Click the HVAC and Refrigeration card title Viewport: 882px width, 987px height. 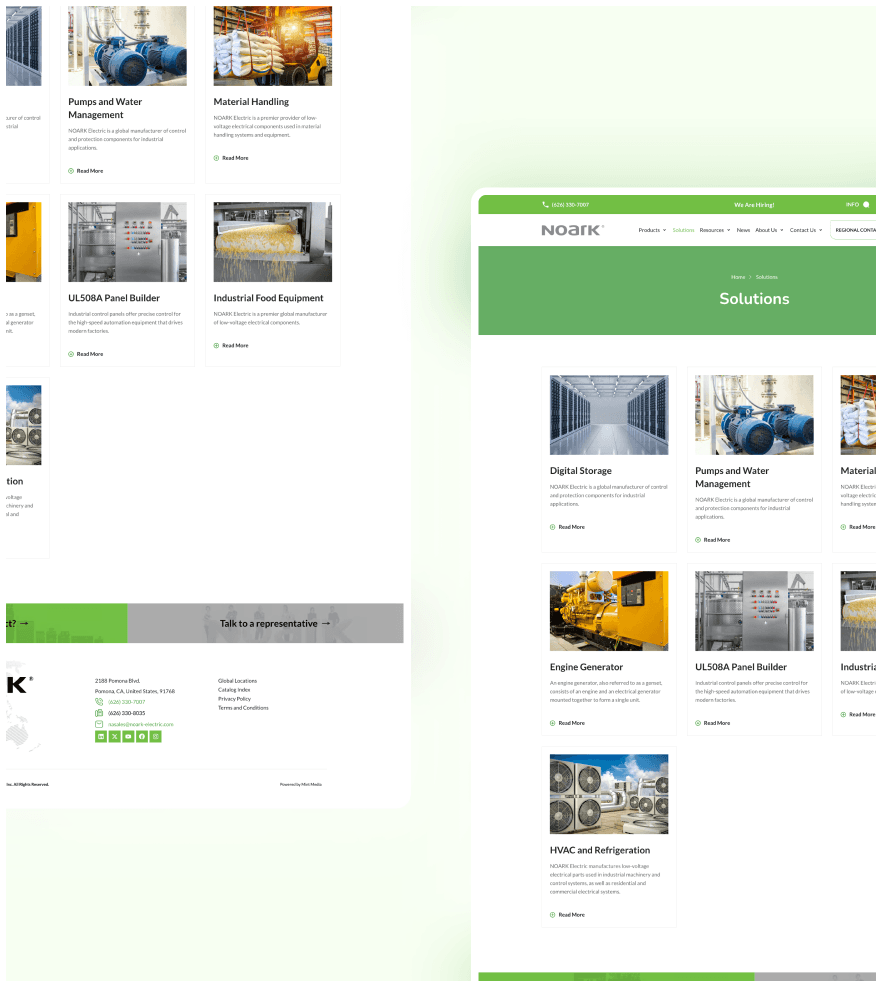coord(600,850)
